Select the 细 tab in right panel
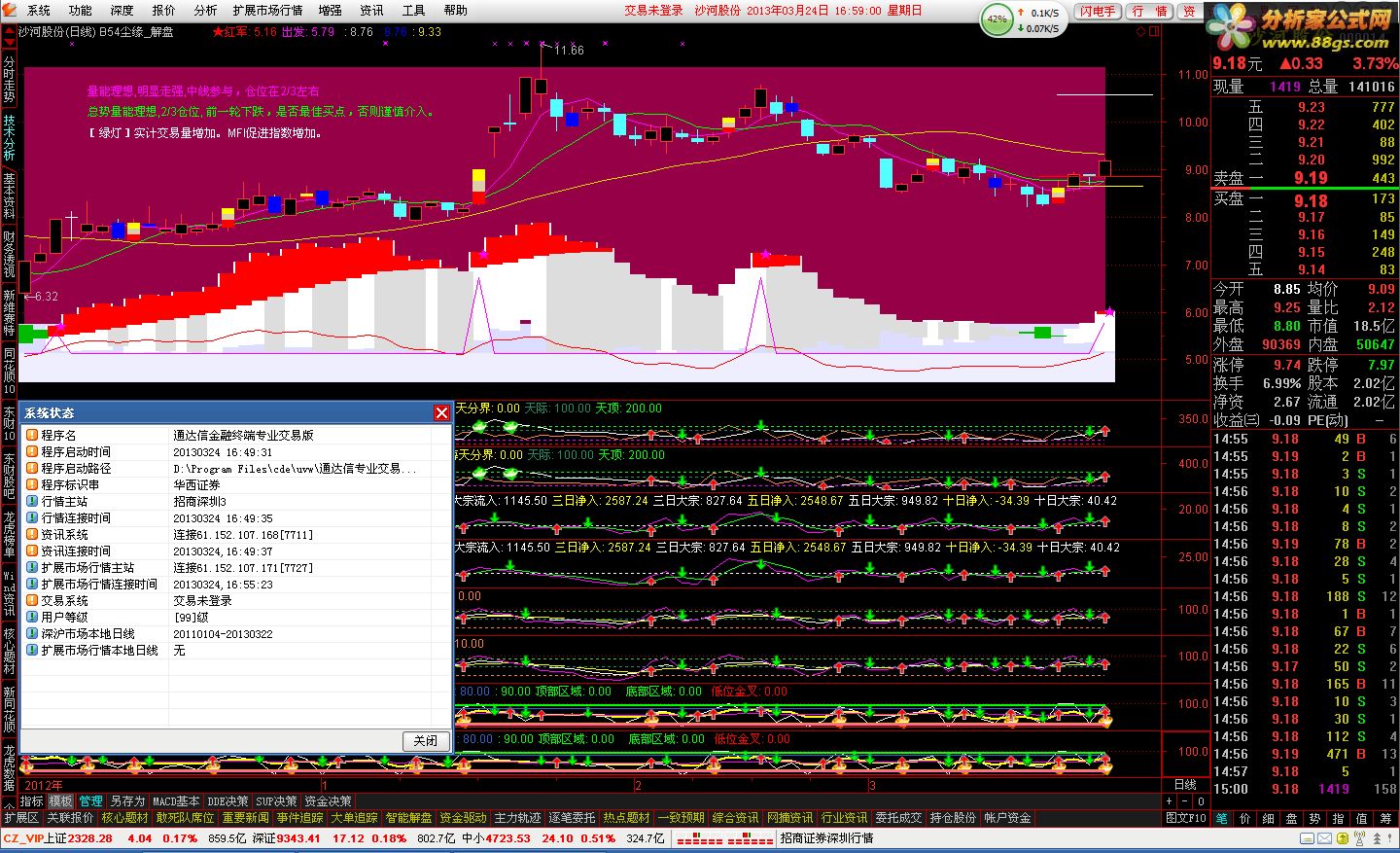This screenshot has width=1400, height=853. 1268,819
